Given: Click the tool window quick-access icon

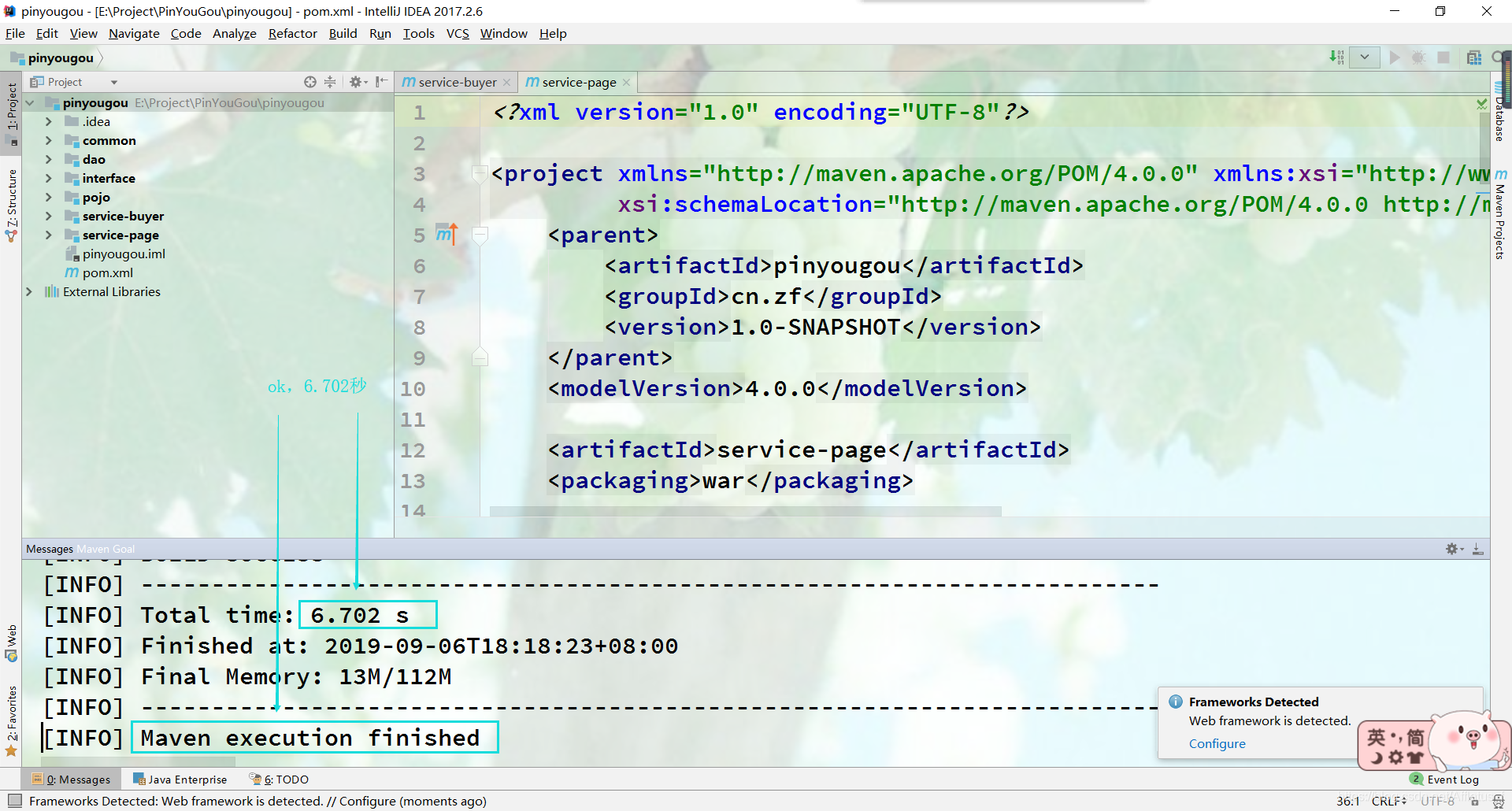Looking at the screenshot, I should (14, 801).
